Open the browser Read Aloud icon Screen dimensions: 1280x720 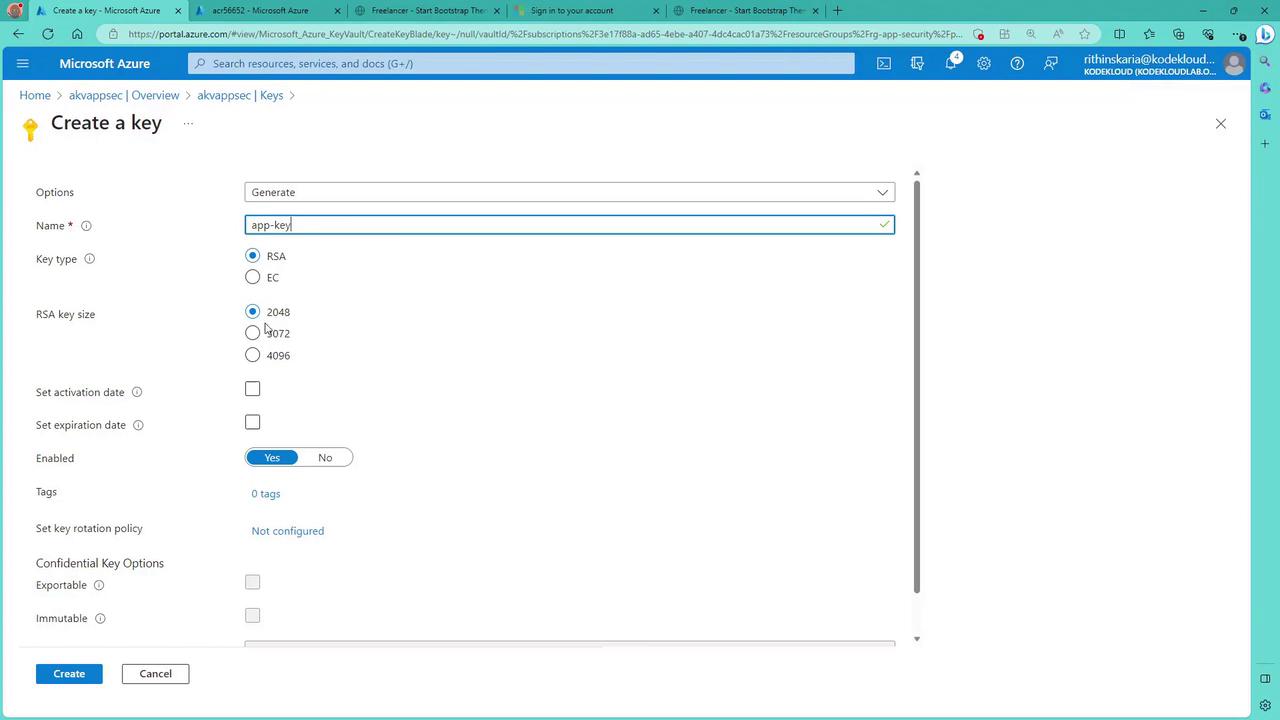coord(1058,34)
